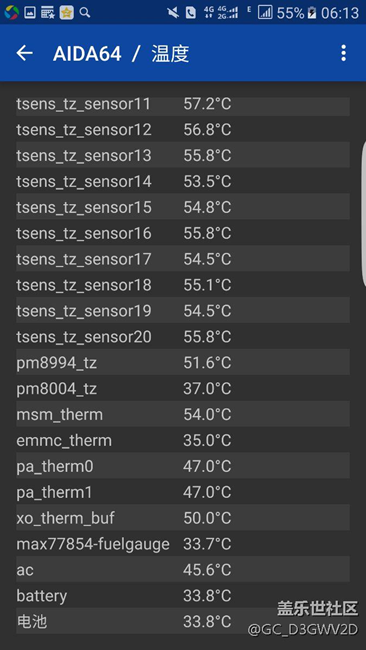Select the xo_therm_buf row
Image resolution: width=366 pixels, height=650 pixels.
(183, 517)
